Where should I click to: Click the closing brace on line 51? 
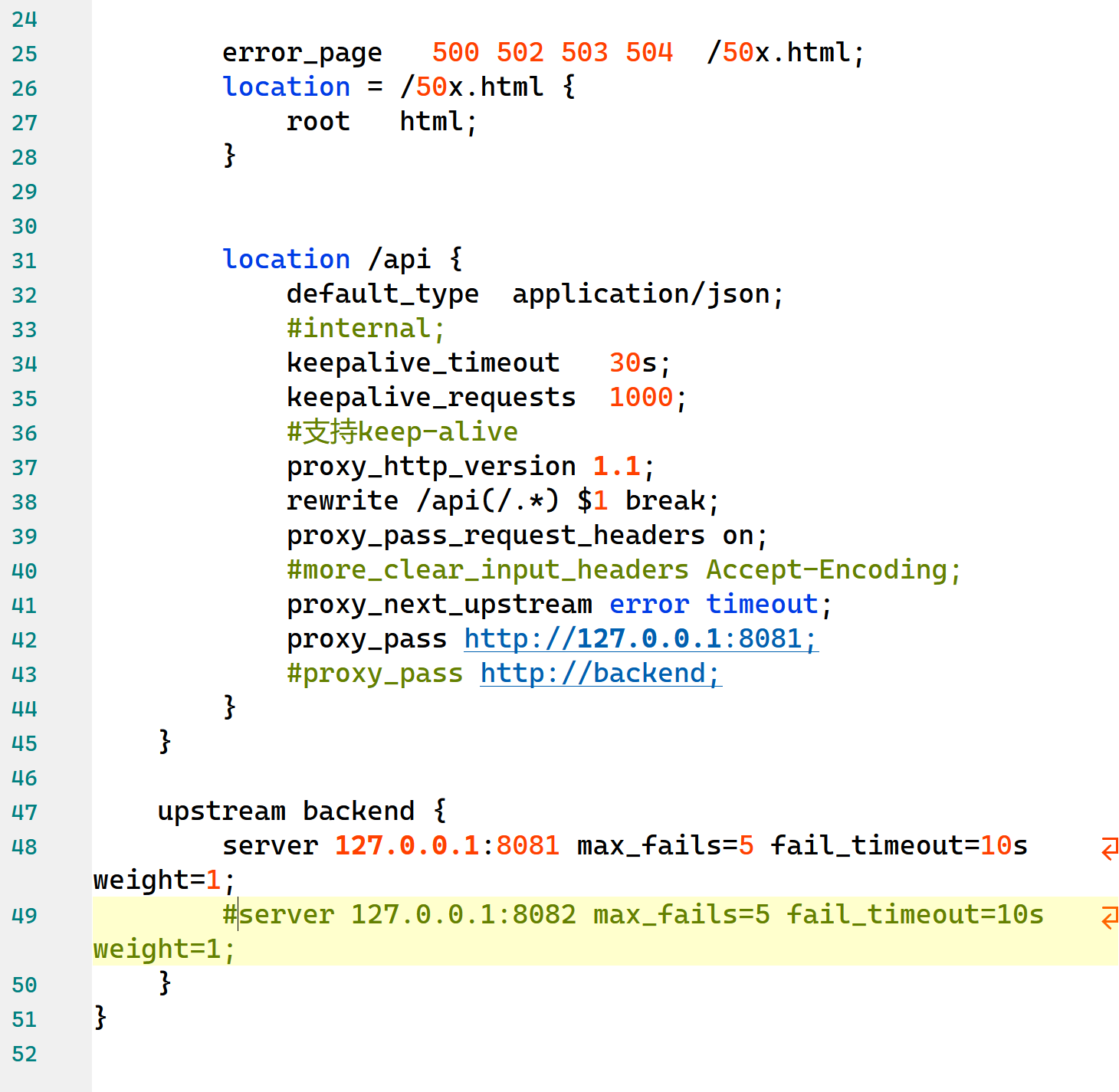(100, 1018)
